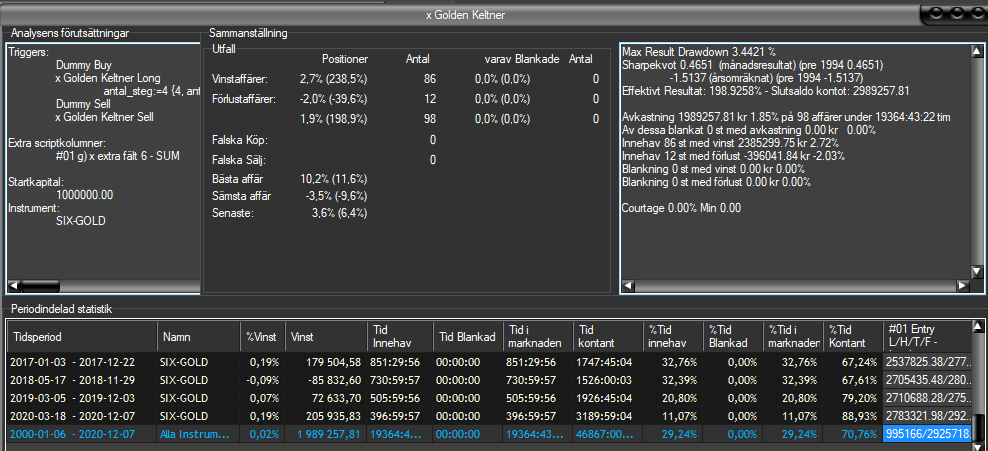The height and width of the screenshot is (451, 988).
Task: Click the left scroll arrow under the results text panel
Action: (627, 286)
